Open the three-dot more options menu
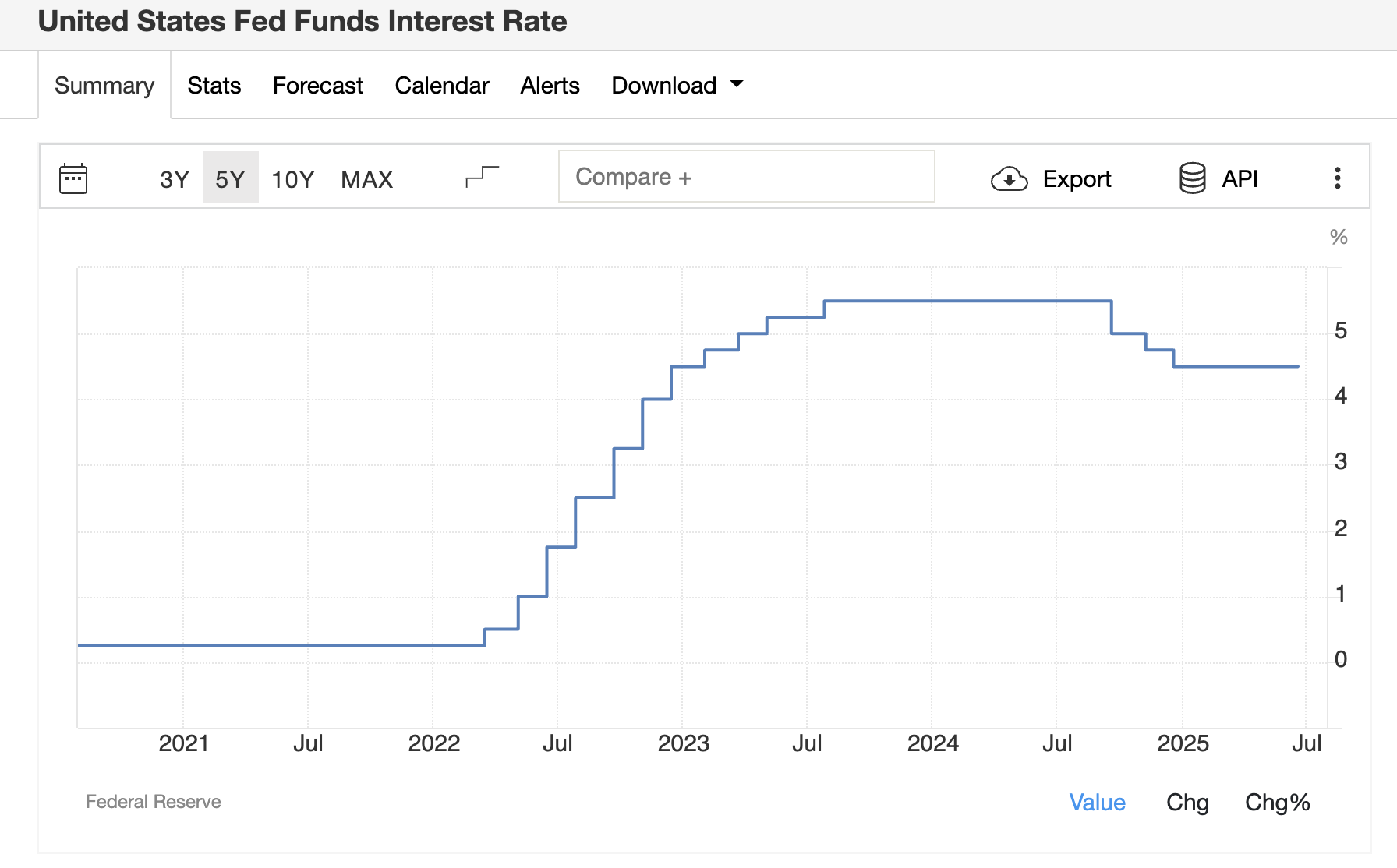 click(1337, 178)
